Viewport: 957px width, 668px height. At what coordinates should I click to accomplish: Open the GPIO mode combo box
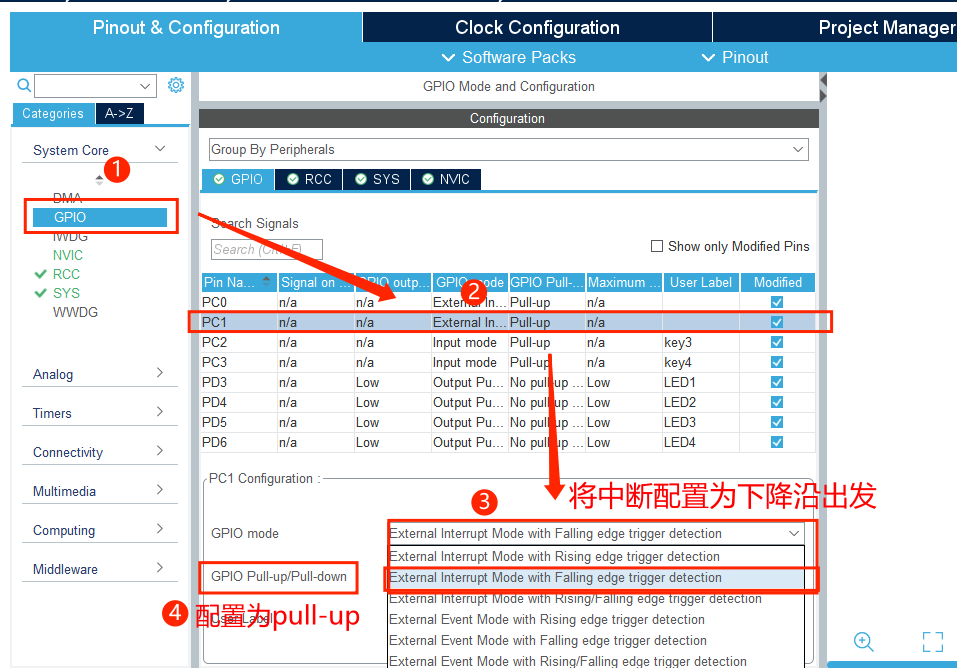click(x=596, y=533)
